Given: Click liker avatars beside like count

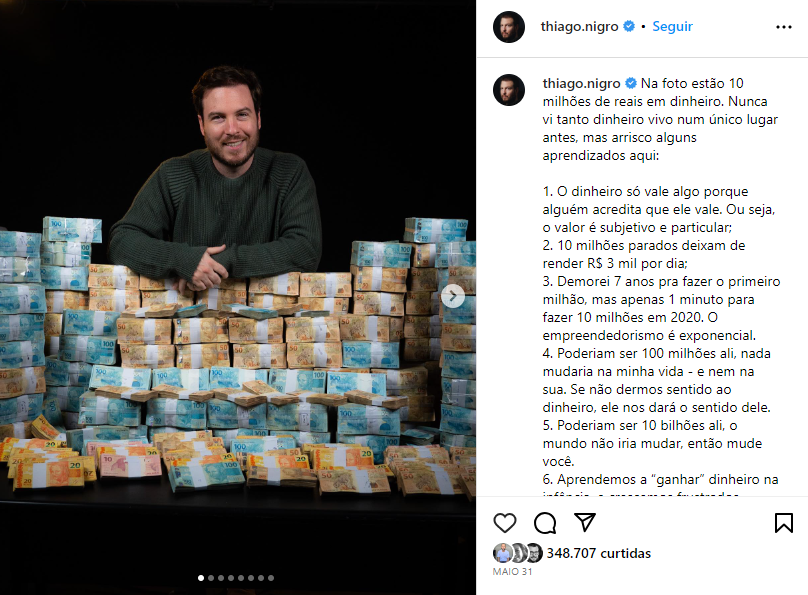Looking at the screenshot, I should pyautogui.click(x=517, y=553).
